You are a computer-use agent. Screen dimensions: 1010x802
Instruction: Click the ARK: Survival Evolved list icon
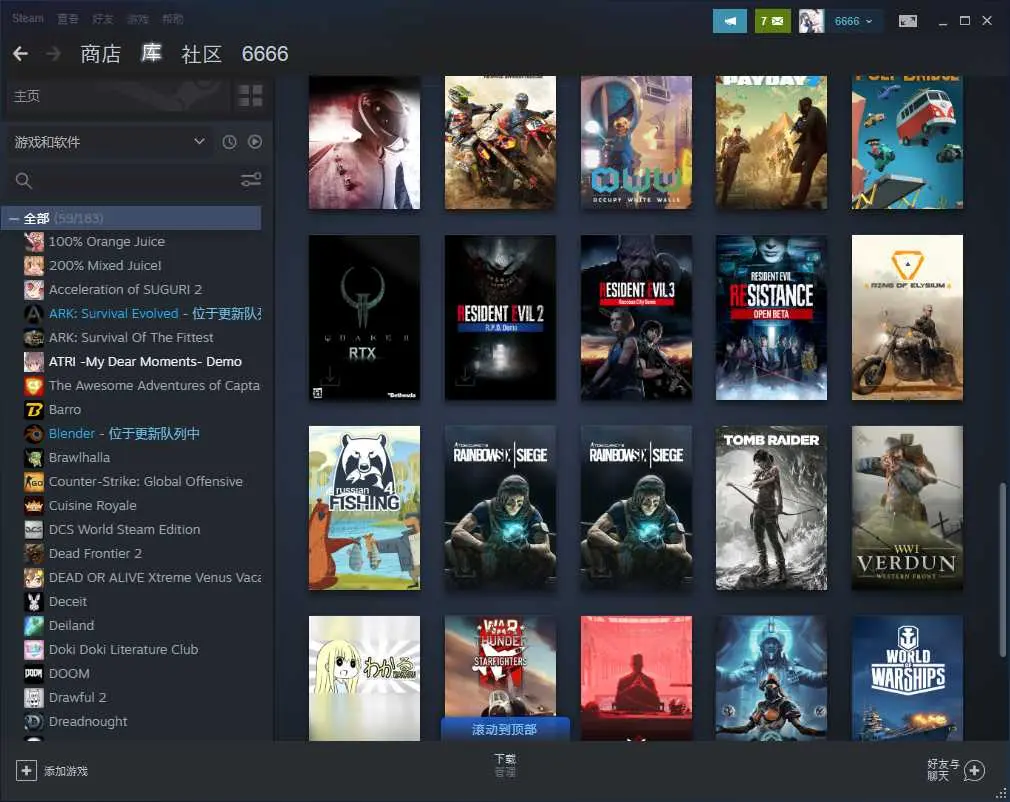coord(33,314)
